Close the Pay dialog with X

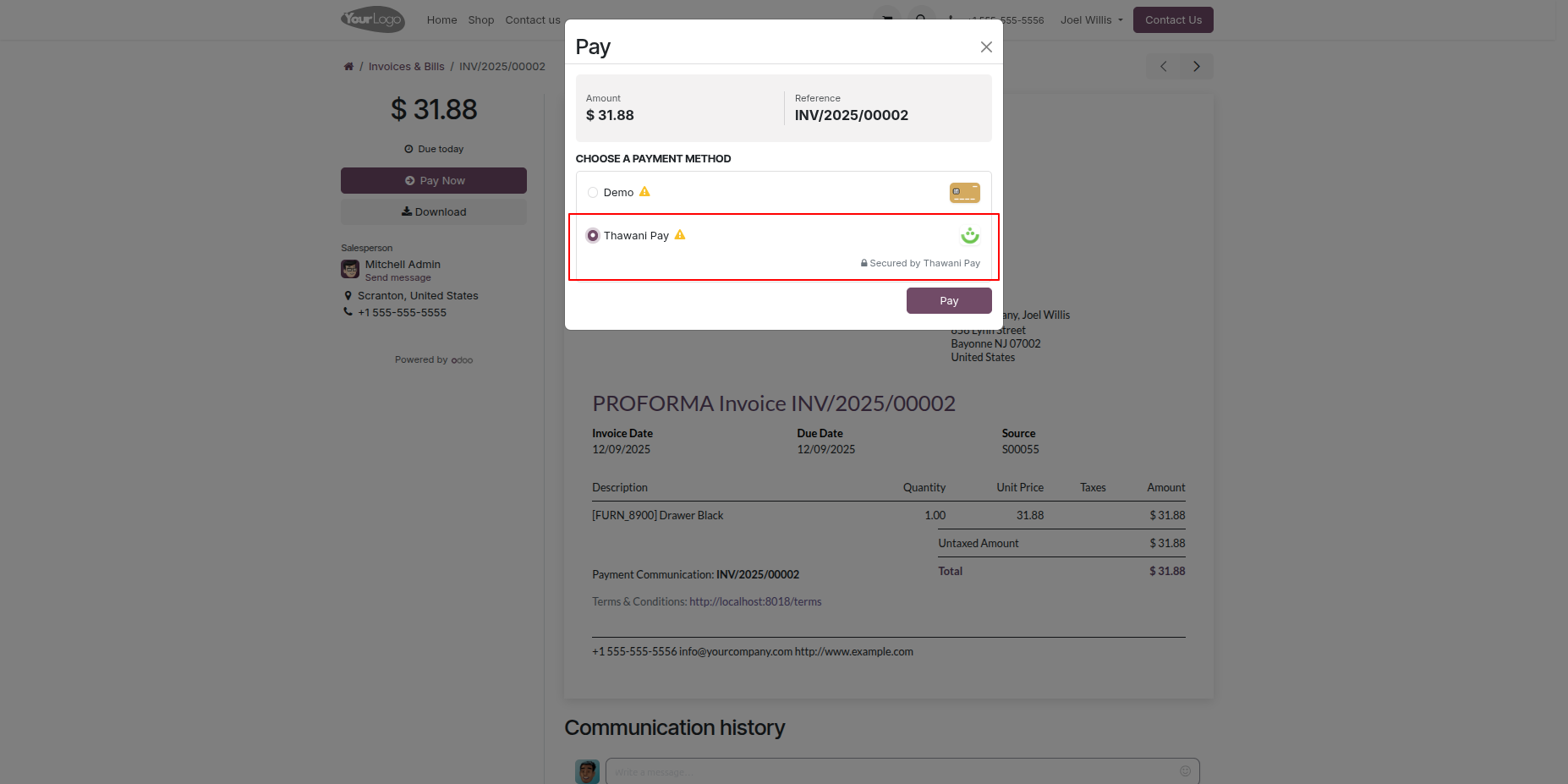point(986,47)
